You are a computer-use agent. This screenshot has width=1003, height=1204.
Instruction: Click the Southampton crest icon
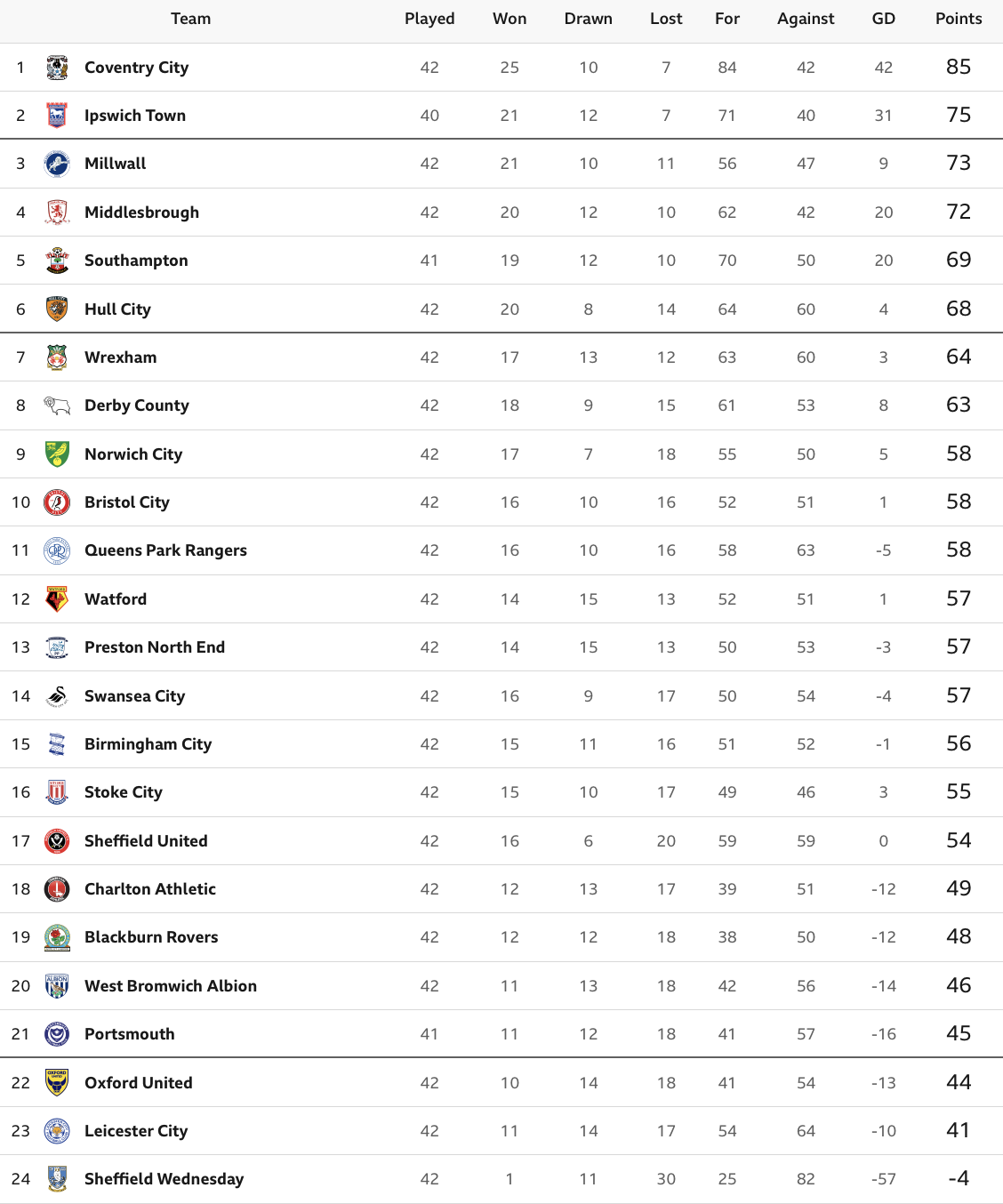click(57, 261)
